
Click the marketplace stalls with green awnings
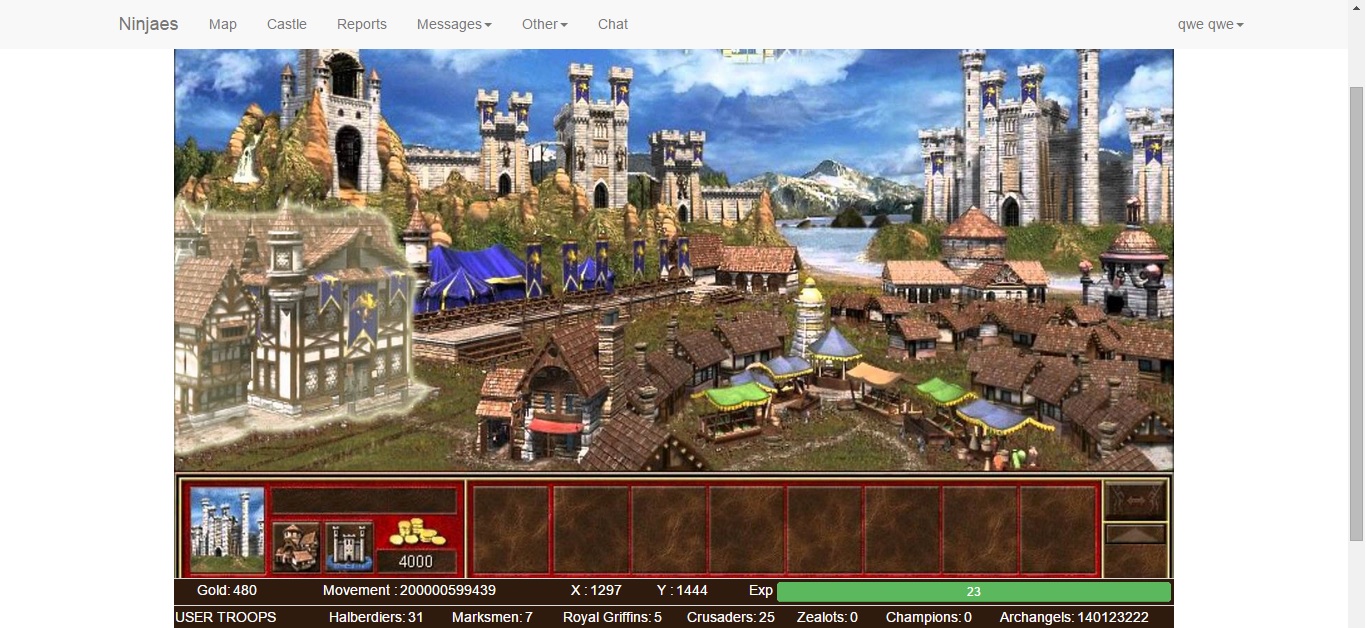click(735, 408)
